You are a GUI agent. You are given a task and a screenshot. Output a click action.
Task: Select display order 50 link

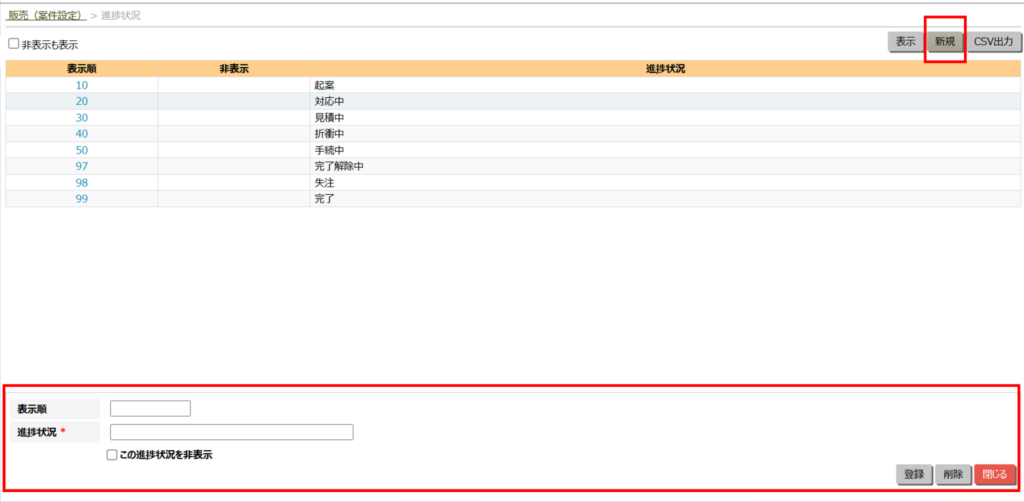tap(81, 150)
